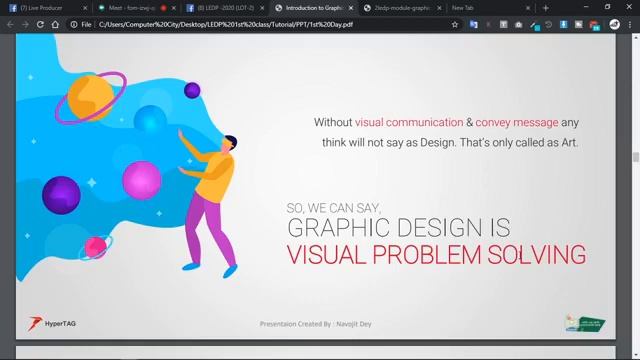Click the scrollbar up arrow
640x360 pixels.
coord(636,38)
